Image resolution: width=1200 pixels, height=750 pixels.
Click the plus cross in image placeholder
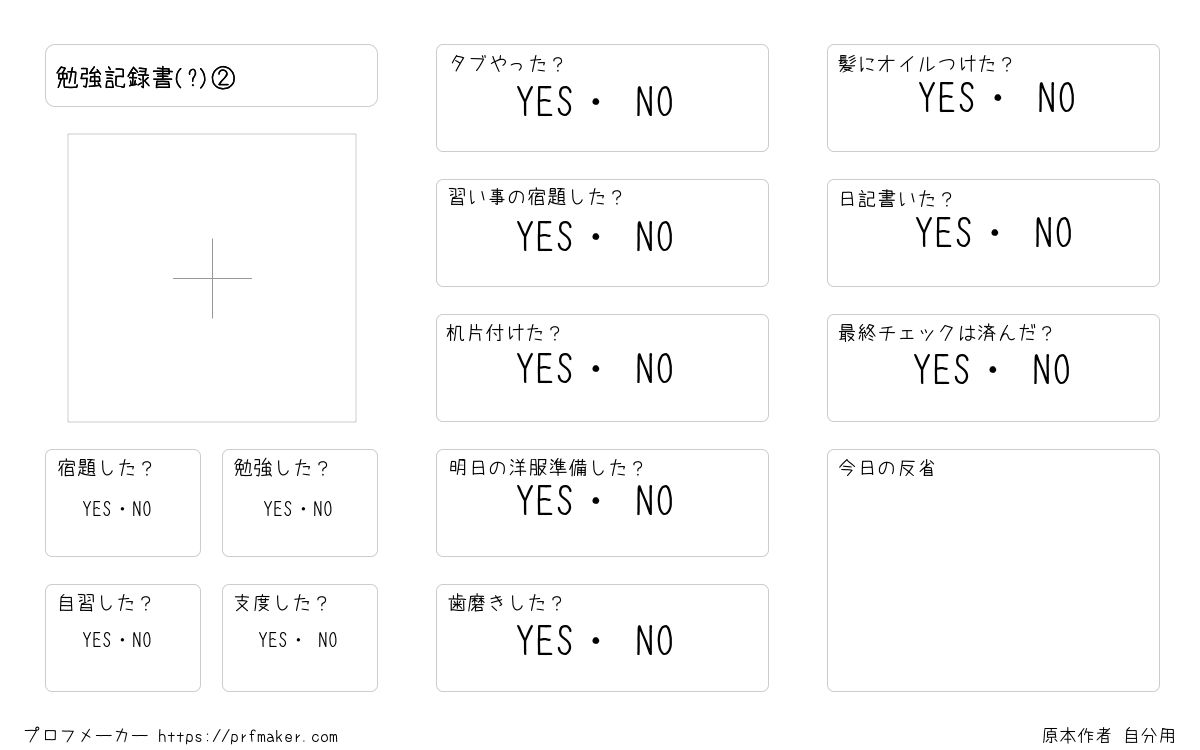(x=212, y=278)
